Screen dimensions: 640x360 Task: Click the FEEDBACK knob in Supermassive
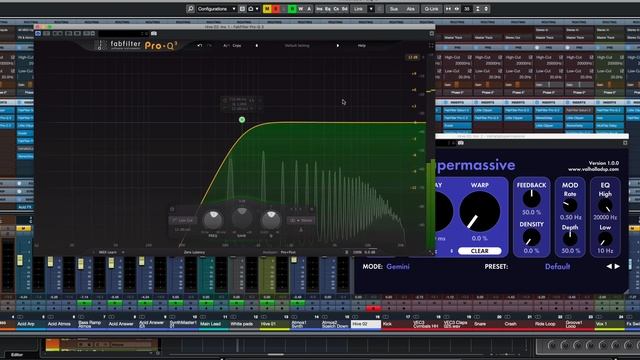(531, 199)
